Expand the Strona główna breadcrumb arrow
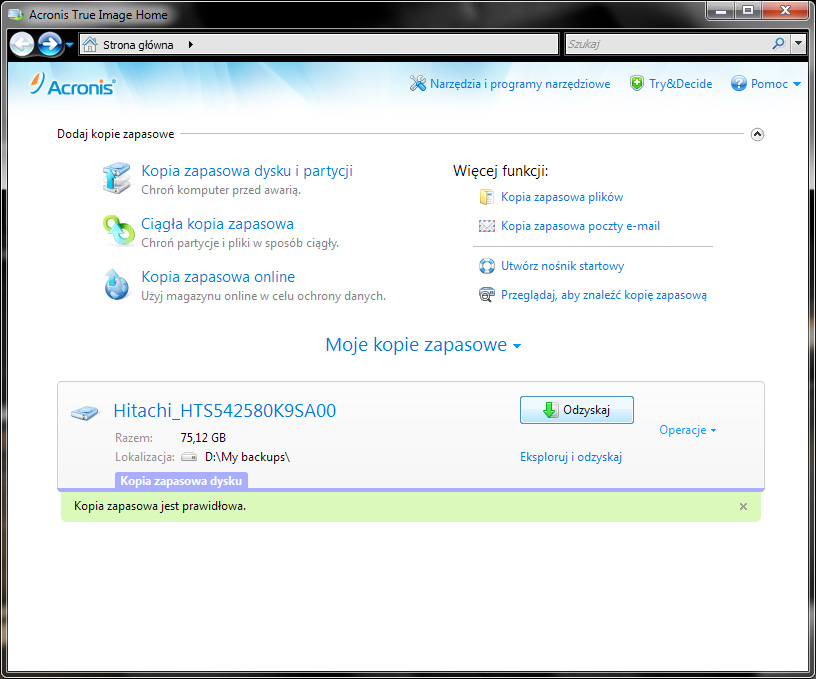Screen dimensions: 816x679 pos(190,45)
